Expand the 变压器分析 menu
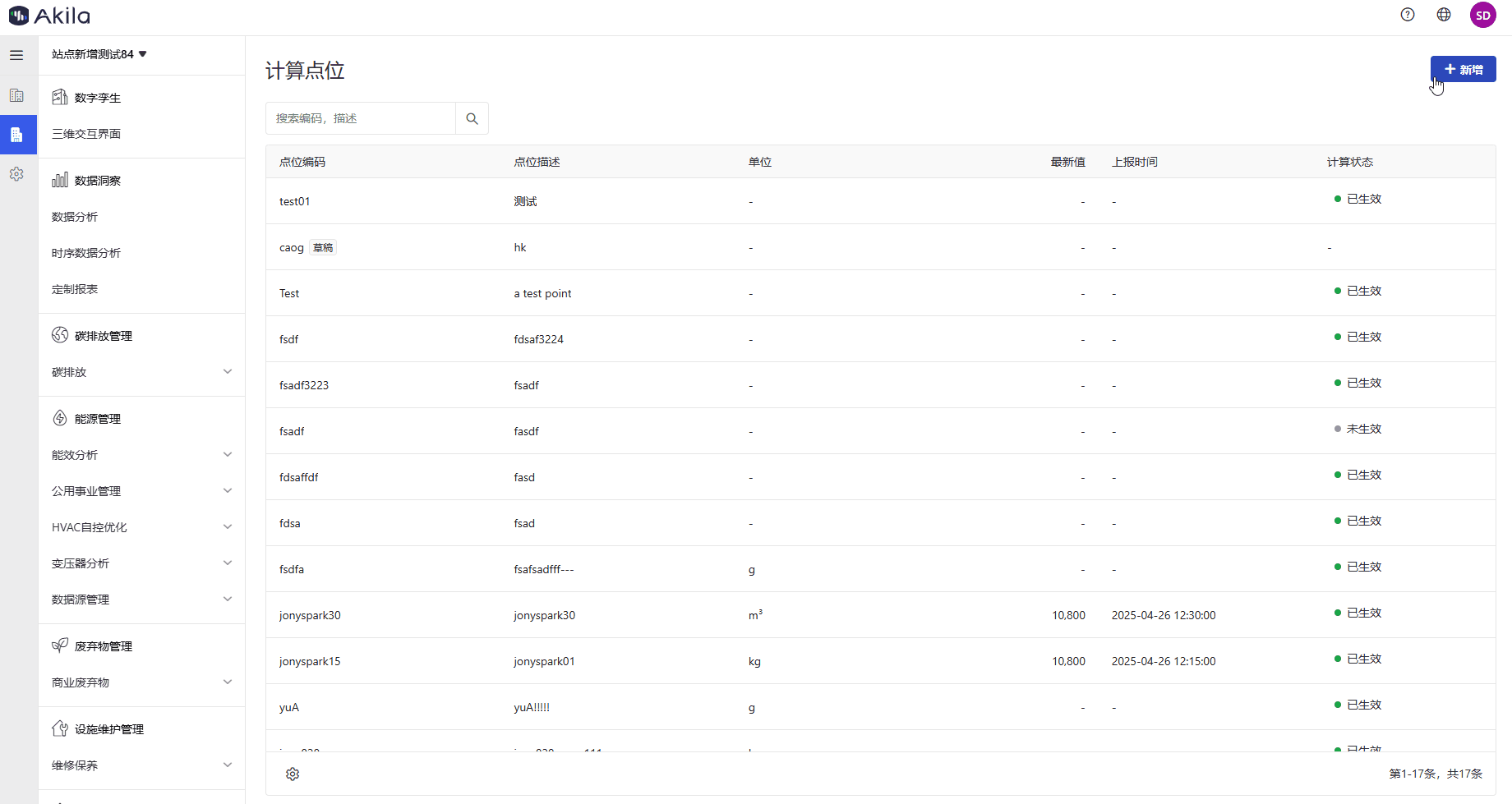The image size is (1512, 804). [141, 563]
